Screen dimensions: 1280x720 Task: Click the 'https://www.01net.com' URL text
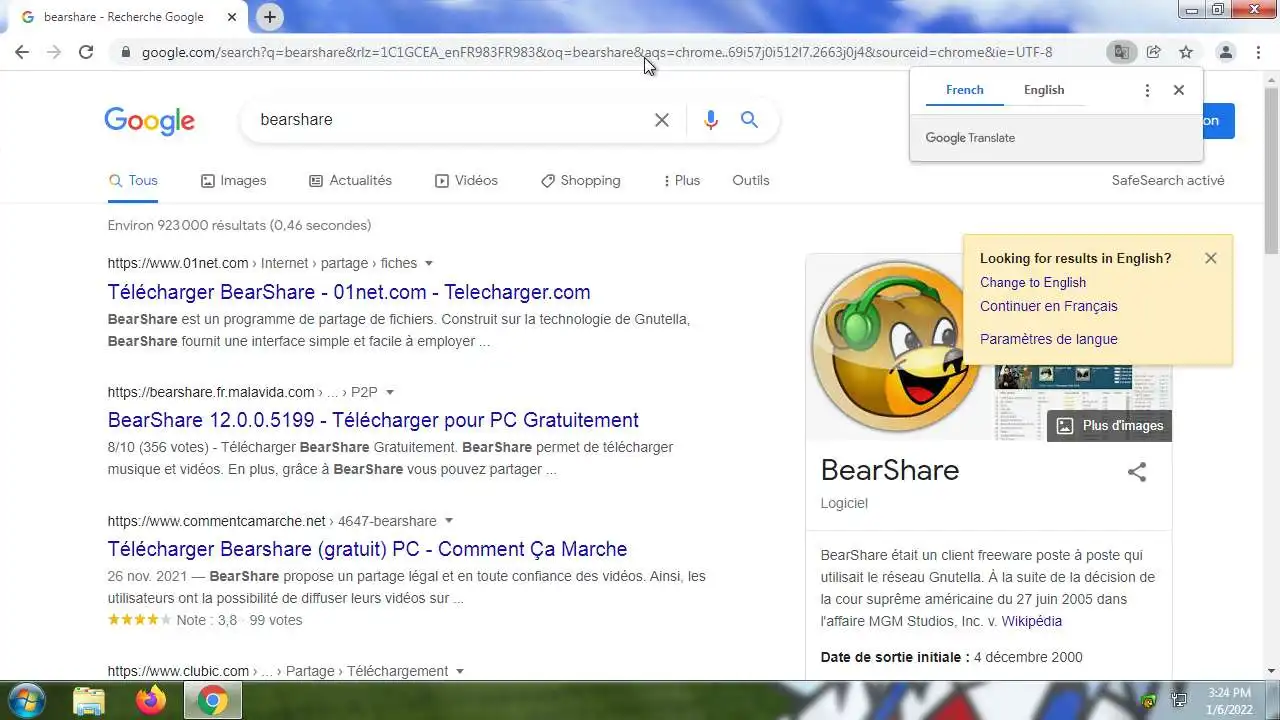pos(178,264)
